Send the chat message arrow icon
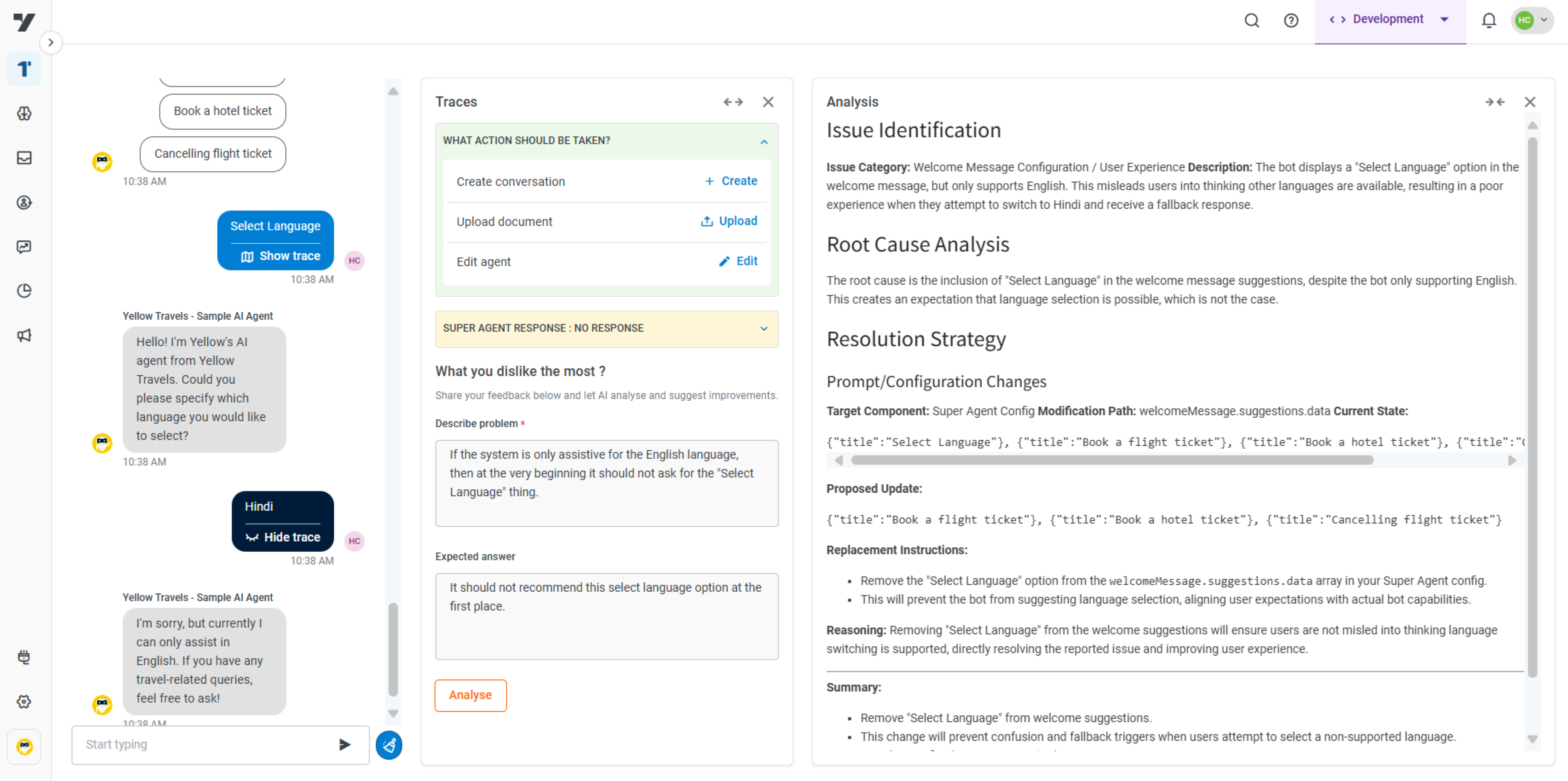 pos(345,744)
